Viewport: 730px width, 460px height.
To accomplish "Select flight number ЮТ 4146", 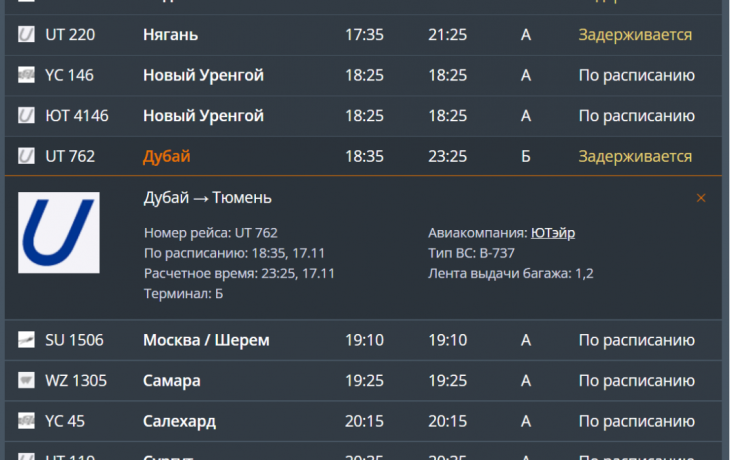I will point(77,116).
